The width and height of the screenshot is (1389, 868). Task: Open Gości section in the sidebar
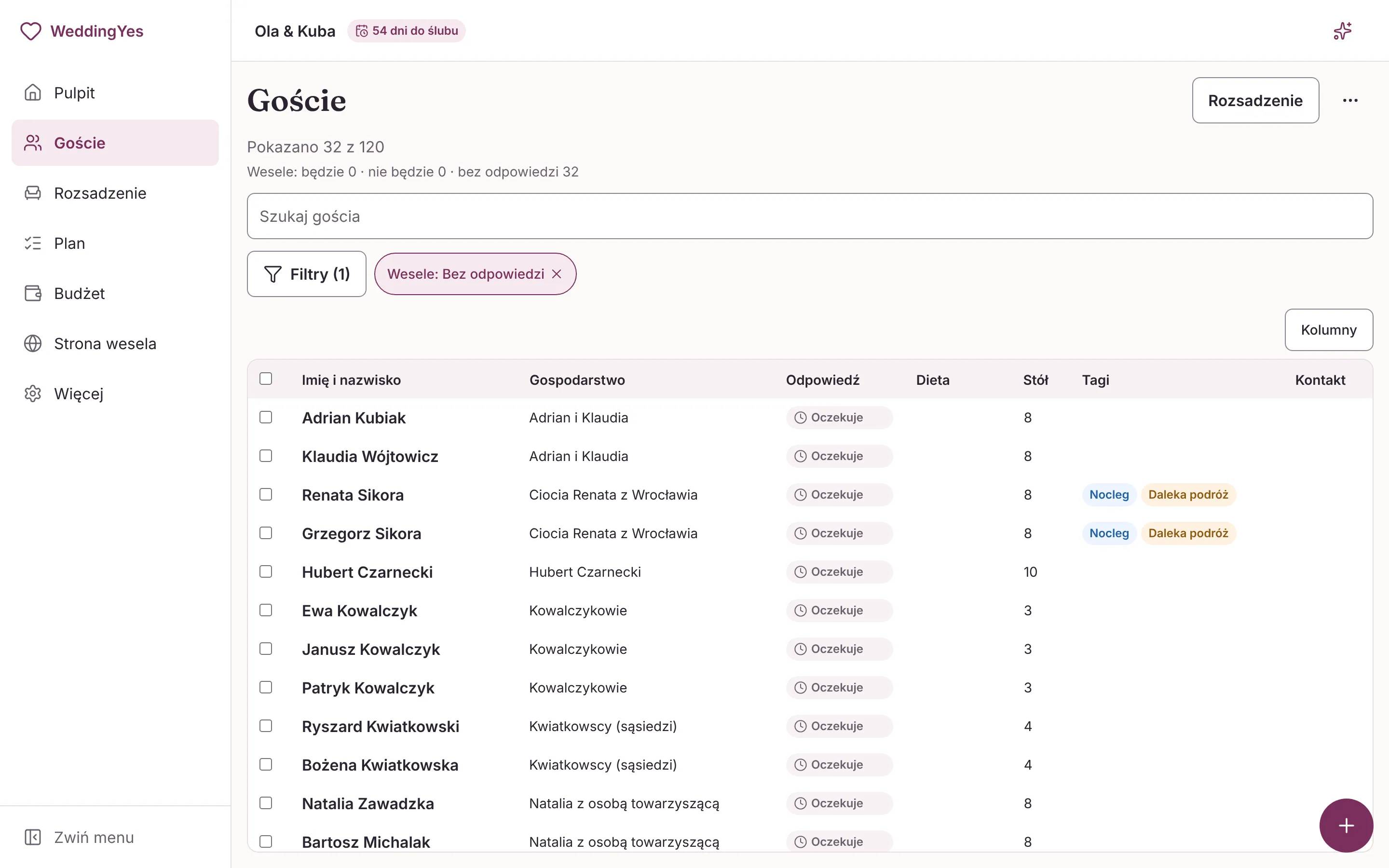115,143
